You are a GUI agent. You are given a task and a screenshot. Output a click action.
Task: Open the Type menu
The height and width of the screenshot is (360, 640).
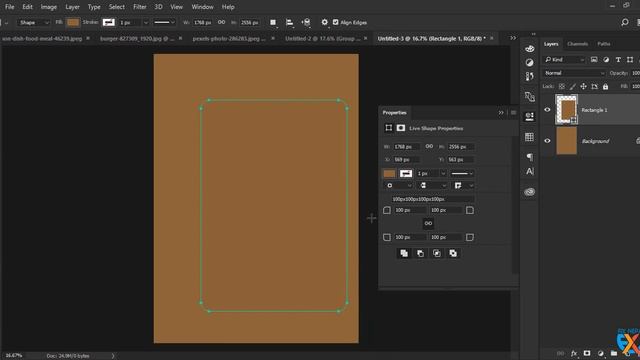(x=94, y=7)
